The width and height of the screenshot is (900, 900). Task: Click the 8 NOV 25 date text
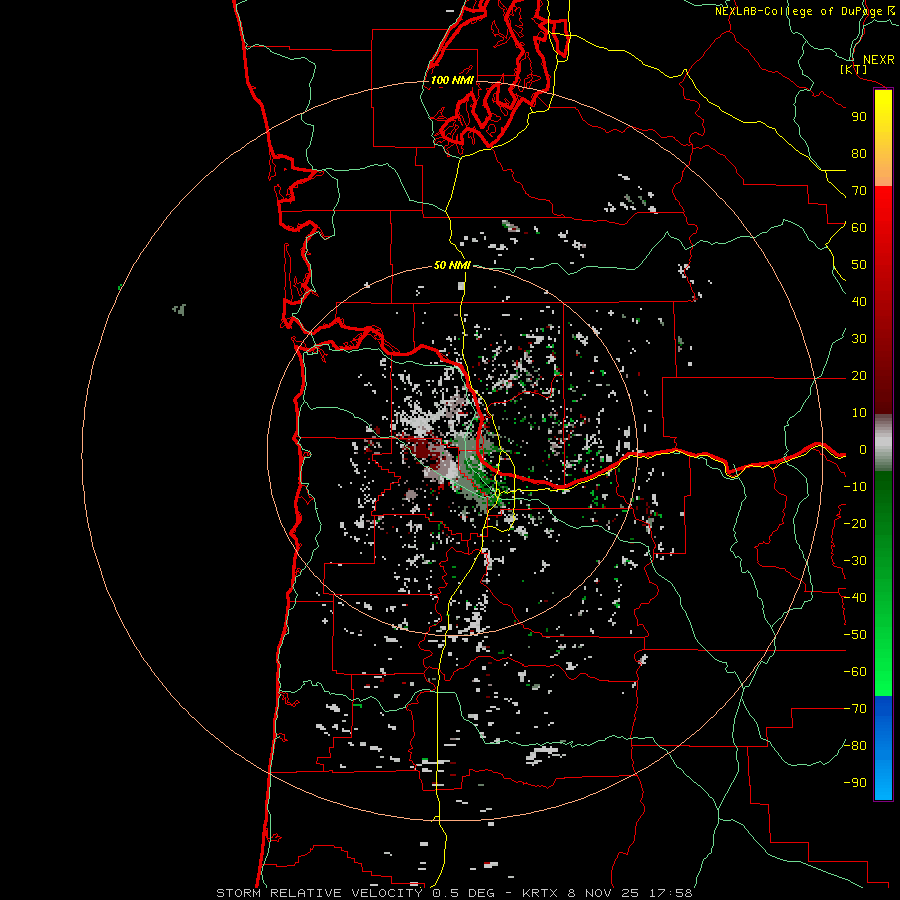pos(604,893)
